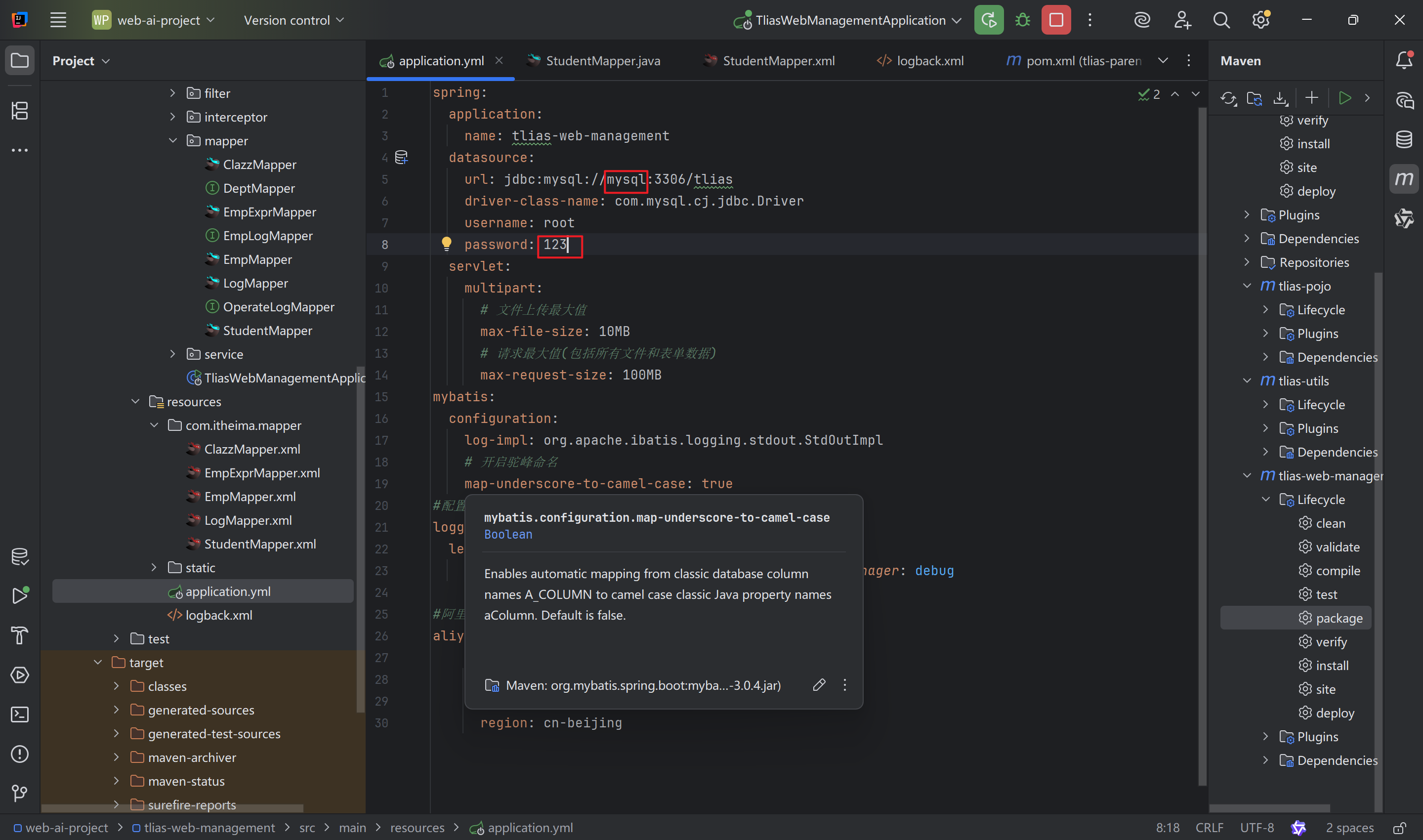This screenshot has height=840, width=1423.
Task: Click the UTF-8 encoding in status bar
Action: point(1256,828)
